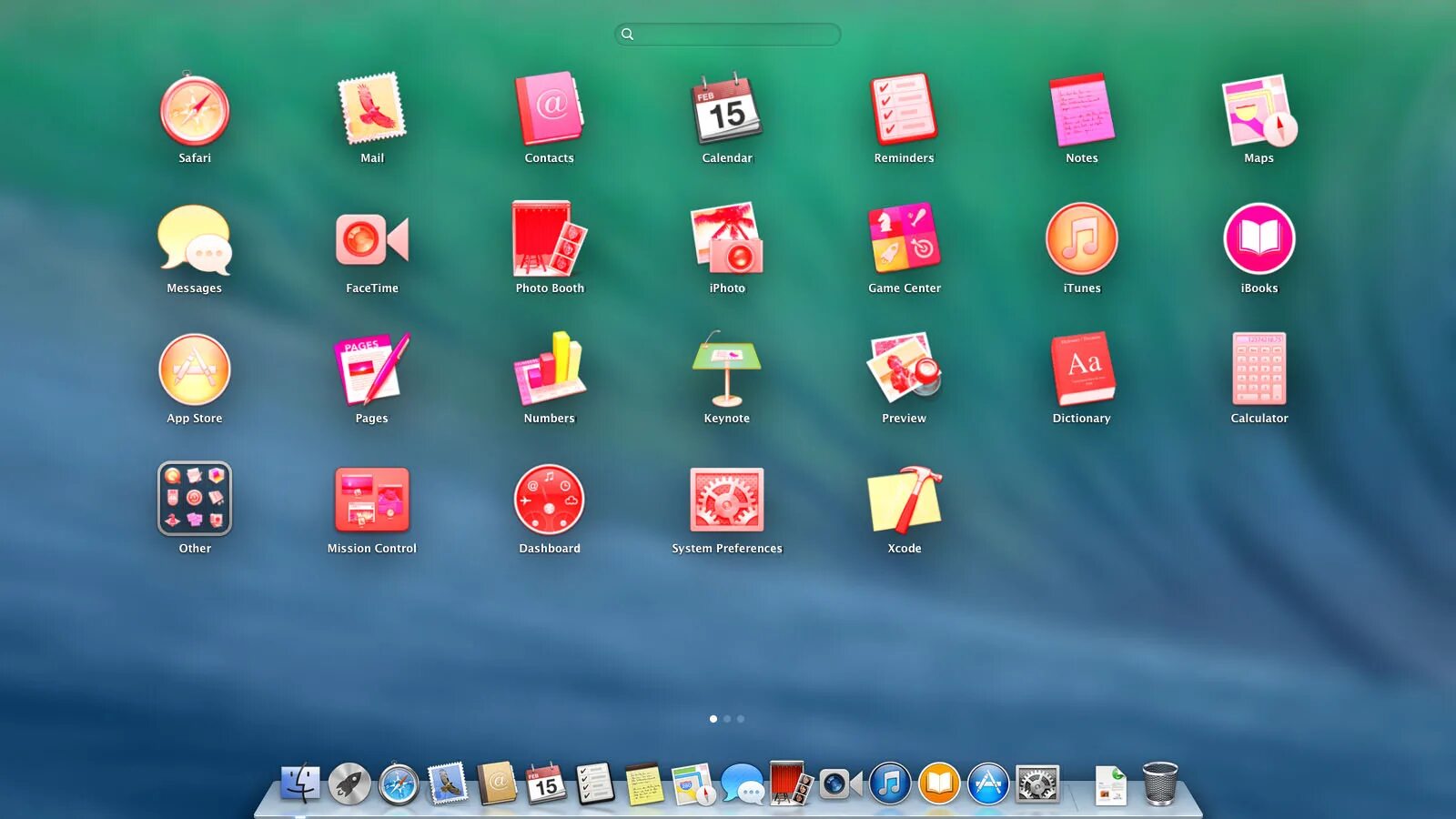Launch the Dictionary app
Image resolution: width=1456 pixels, height=819 pixels.
pyautogui.click(x=1082, y=369)
